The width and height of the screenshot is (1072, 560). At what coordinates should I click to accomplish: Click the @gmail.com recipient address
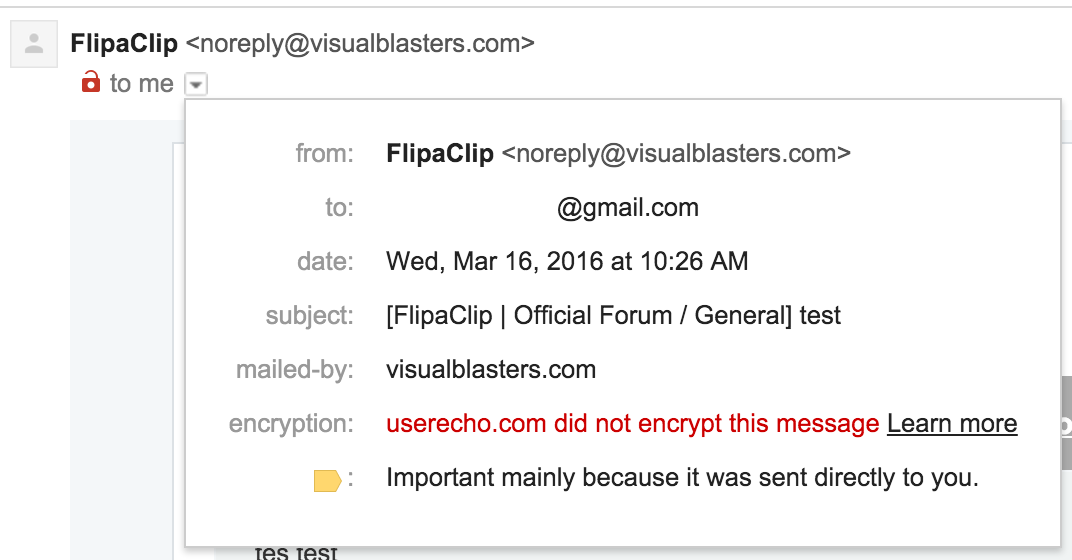tap(628, 208)
